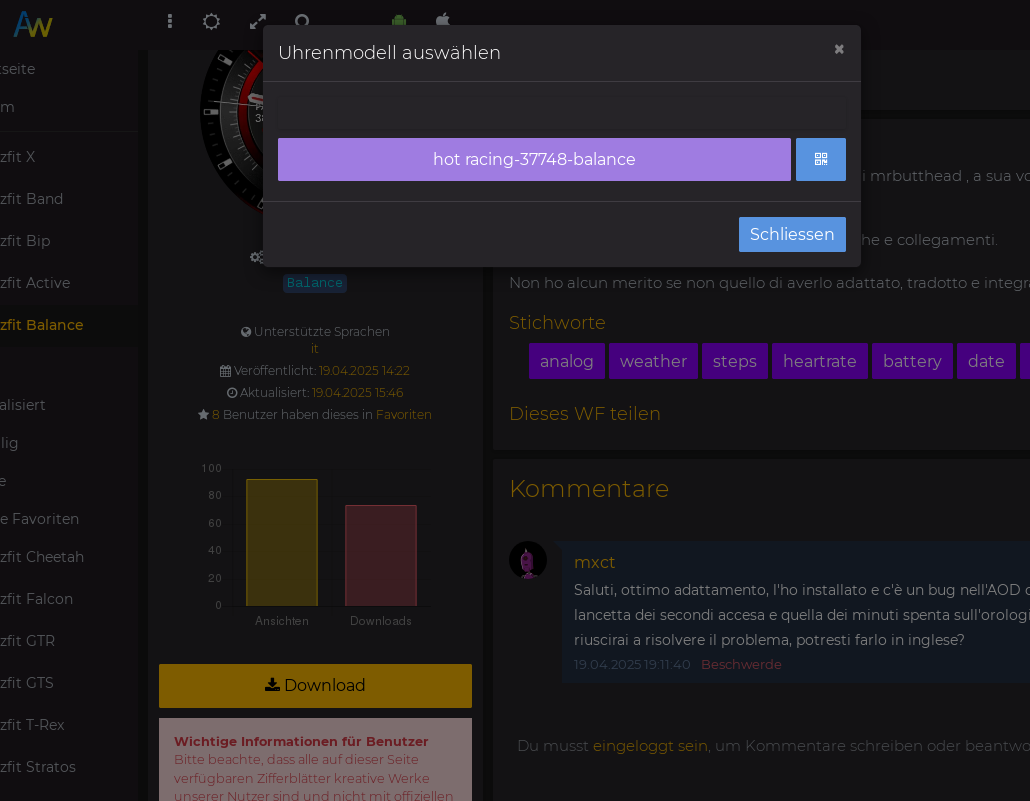Viewport: 1030px width, 801px height.
Task: Open Amazfit Balance in sidebar
Action: [x=42, y=325]
